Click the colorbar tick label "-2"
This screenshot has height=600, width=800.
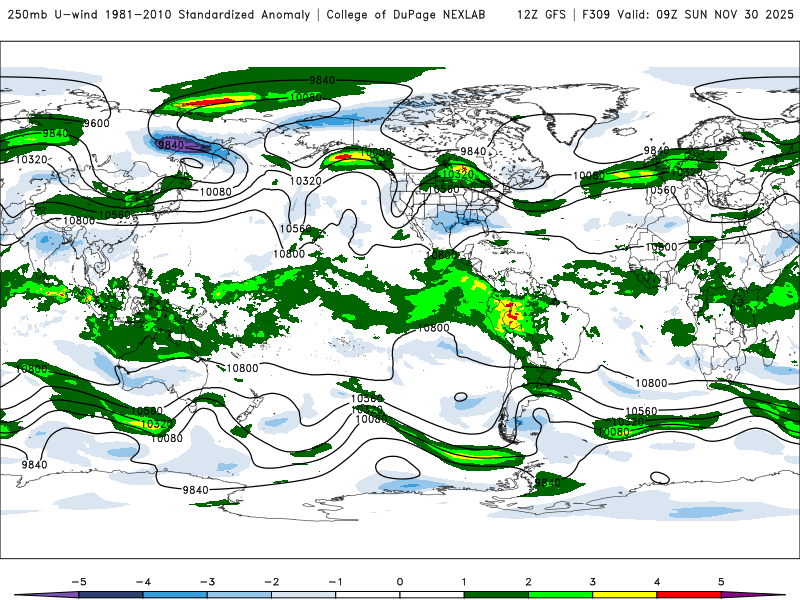click(271, 582)
